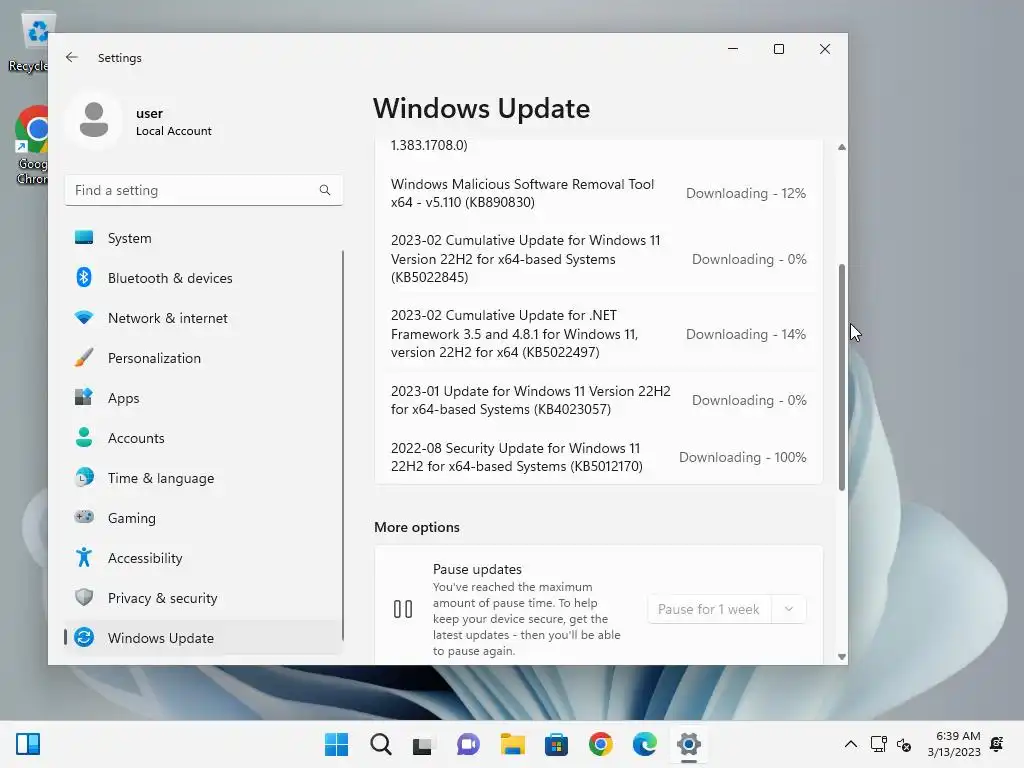Select KB5012170 Security Update row

[598, 457]
